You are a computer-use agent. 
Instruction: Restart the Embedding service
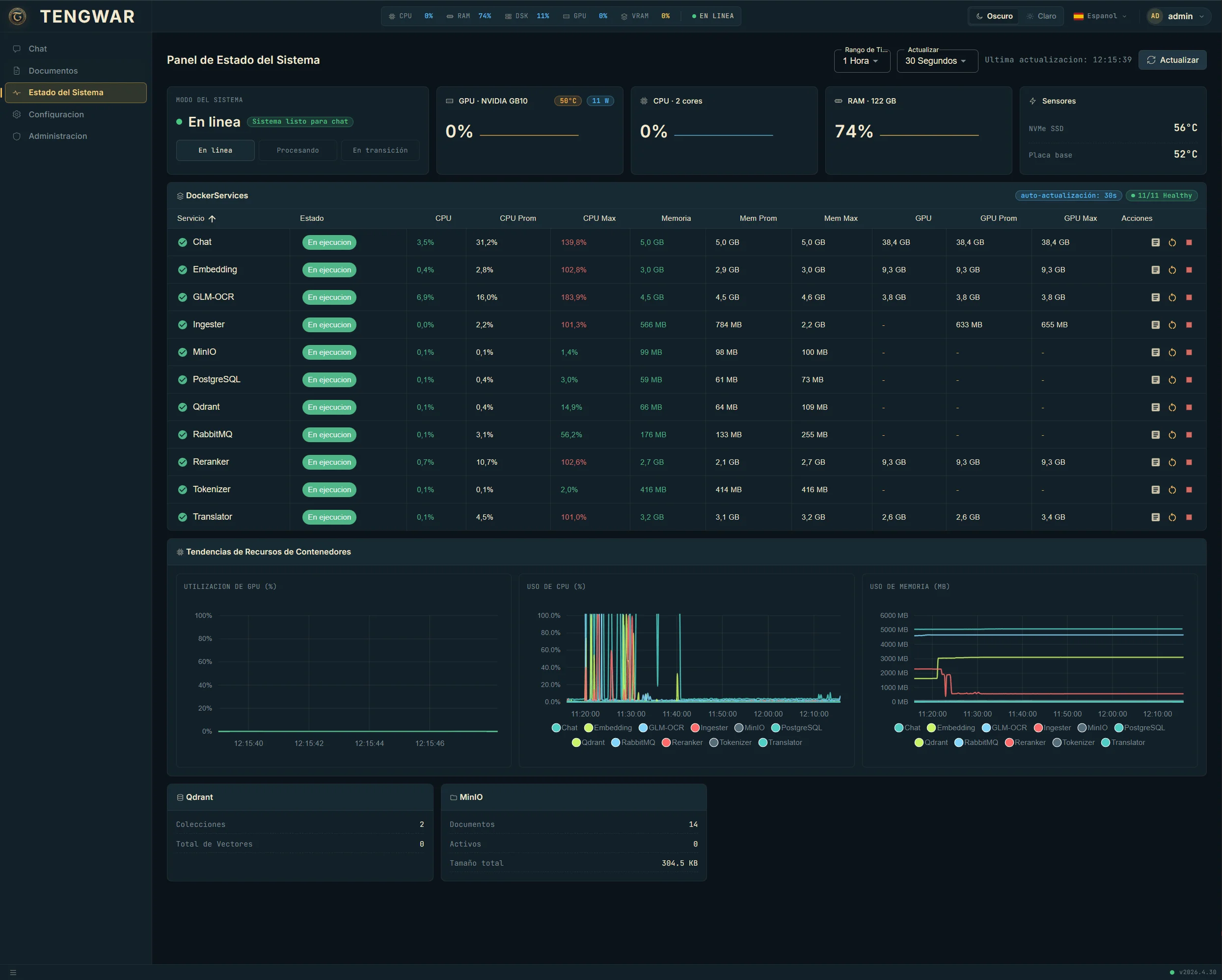1172,269
